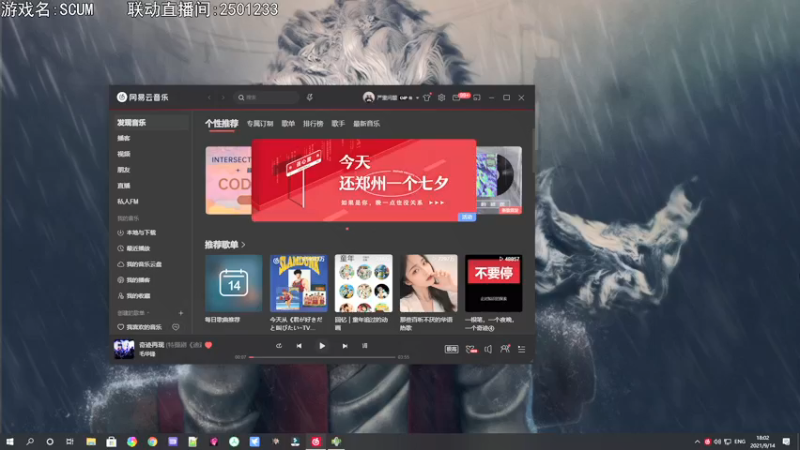Screen dimensions: 800x450
Task: Open the user avatar profile
Action: tap(368, 97)
